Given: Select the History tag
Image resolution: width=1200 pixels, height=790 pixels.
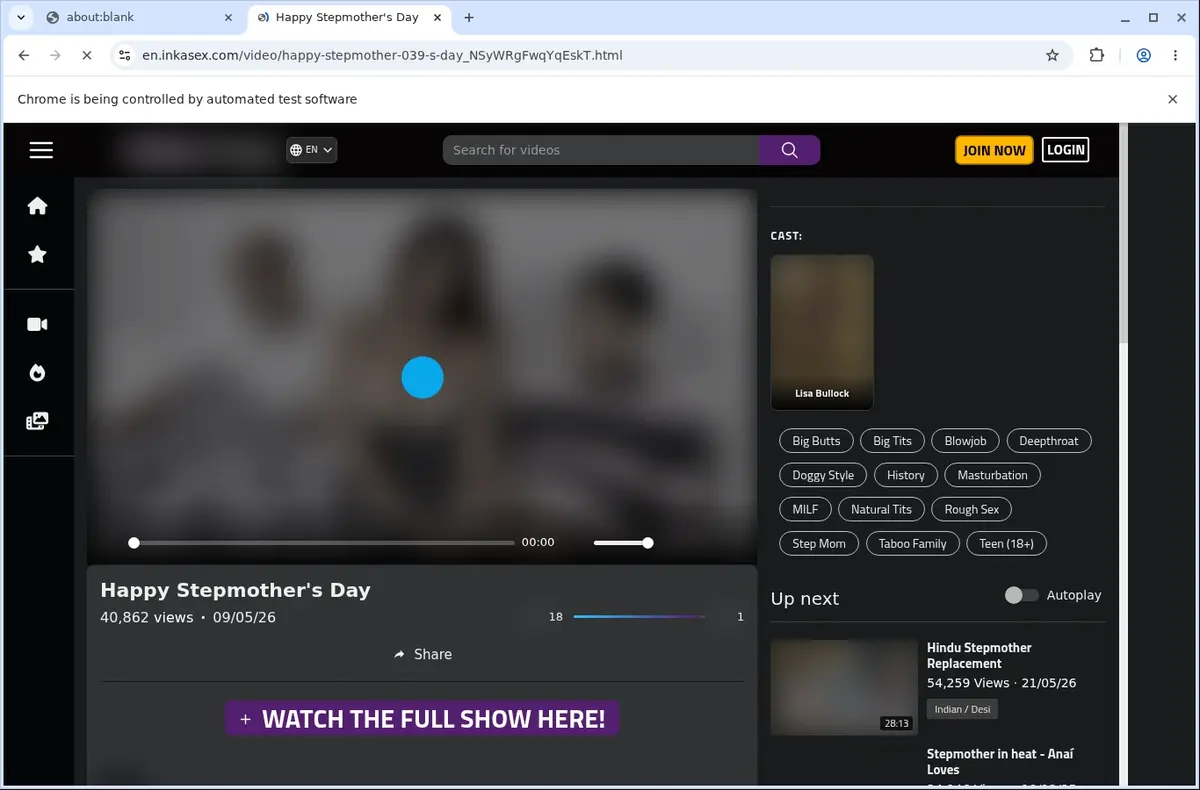Looking at the screenshot, I should (905, 475).
